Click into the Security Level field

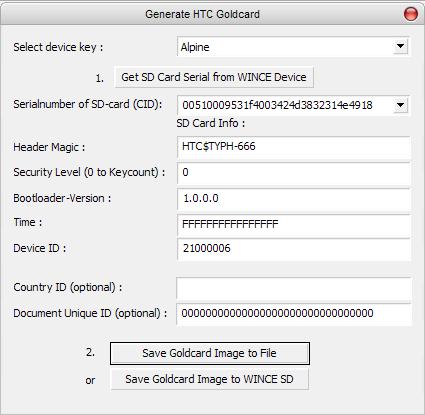(293, 173)
